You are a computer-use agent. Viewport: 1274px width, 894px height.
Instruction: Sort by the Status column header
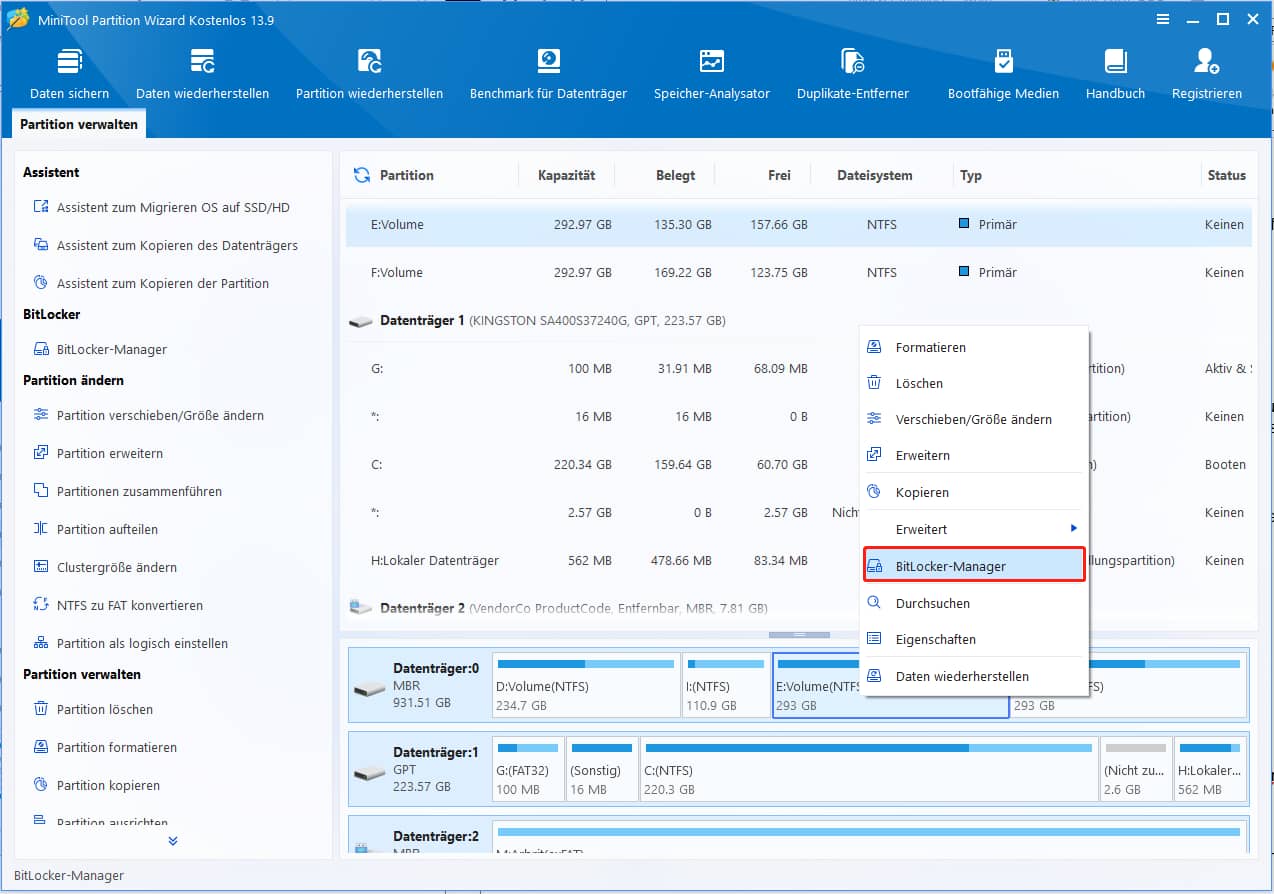(1226, 175)
